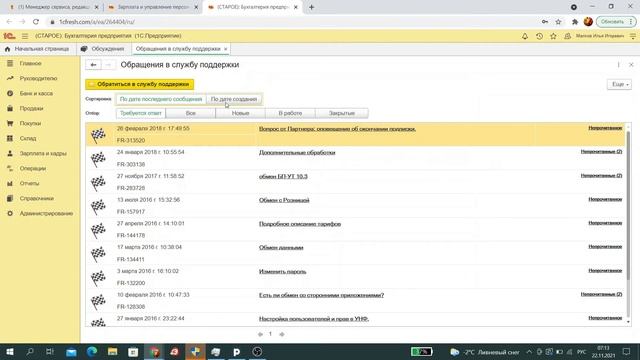This screenshot has height=360, width=640.
Task: Open favorites star icon in 1C header
Action: click(x=553, y=36)
